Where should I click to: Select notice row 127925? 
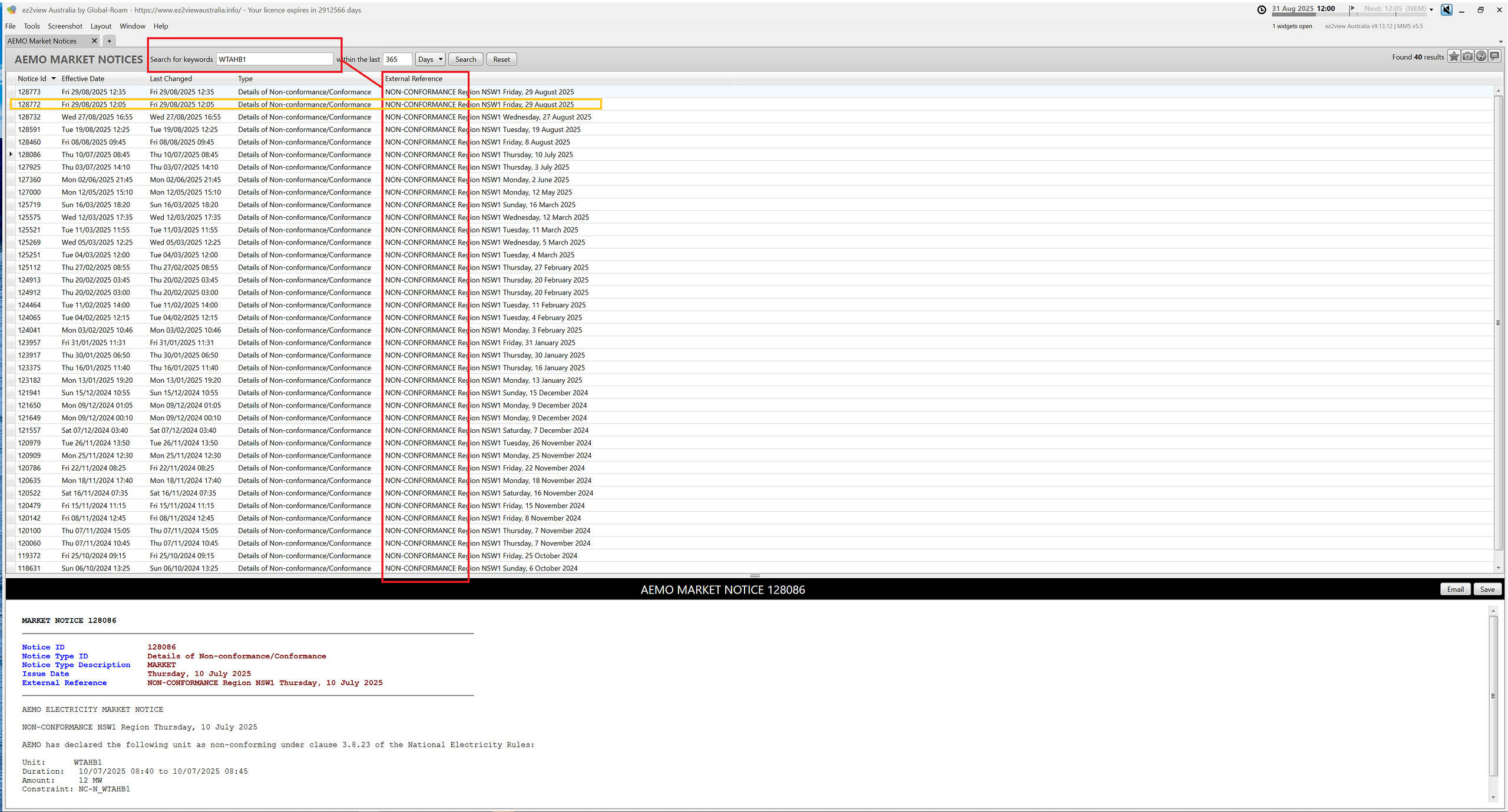[751, 167]
